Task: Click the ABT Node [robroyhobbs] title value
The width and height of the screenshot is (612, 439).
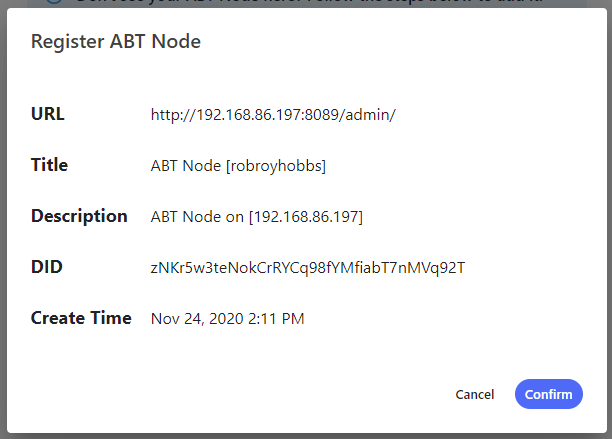Action: (x=238, y=166)
